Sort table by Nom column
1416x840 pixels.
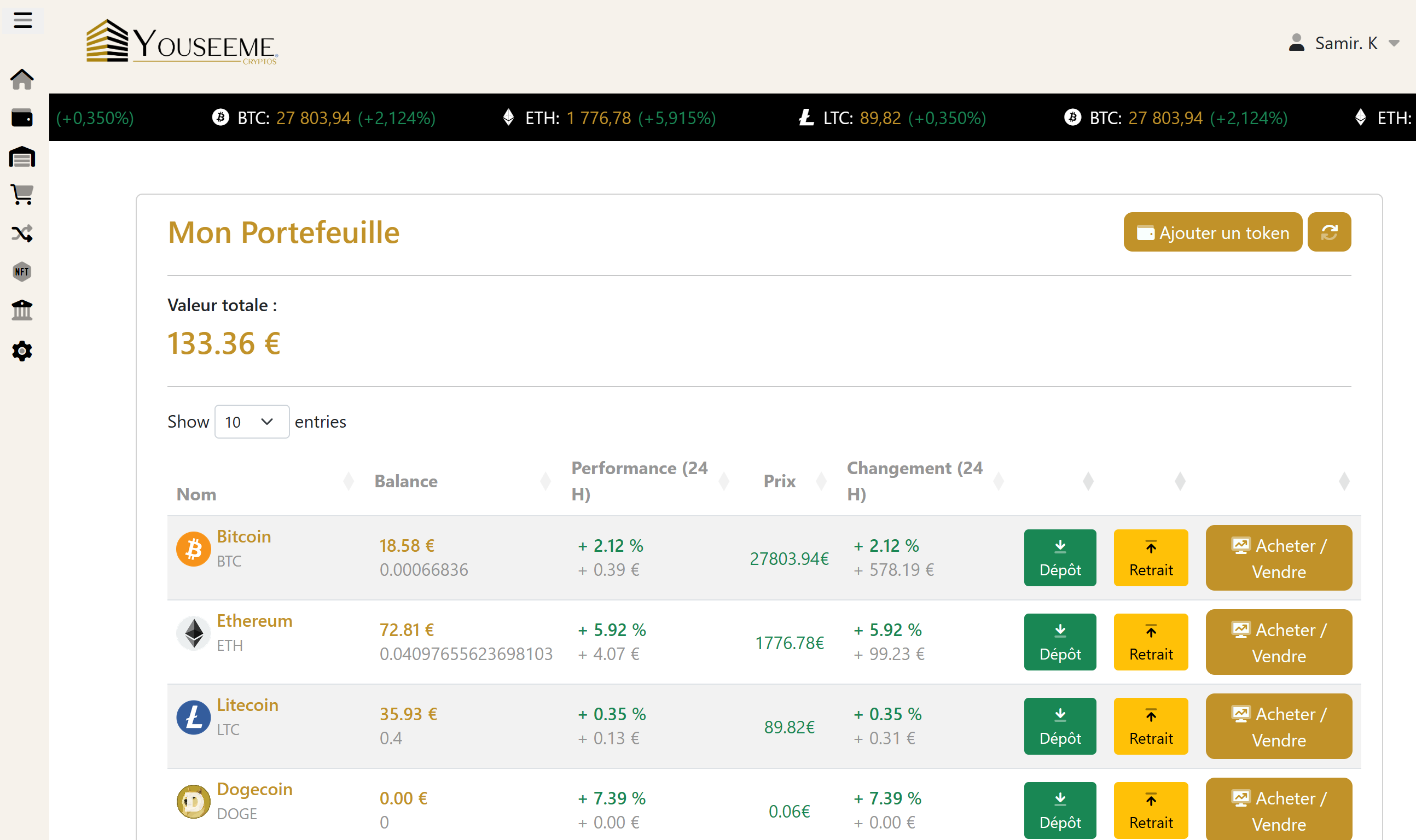[x=196, y=494]
